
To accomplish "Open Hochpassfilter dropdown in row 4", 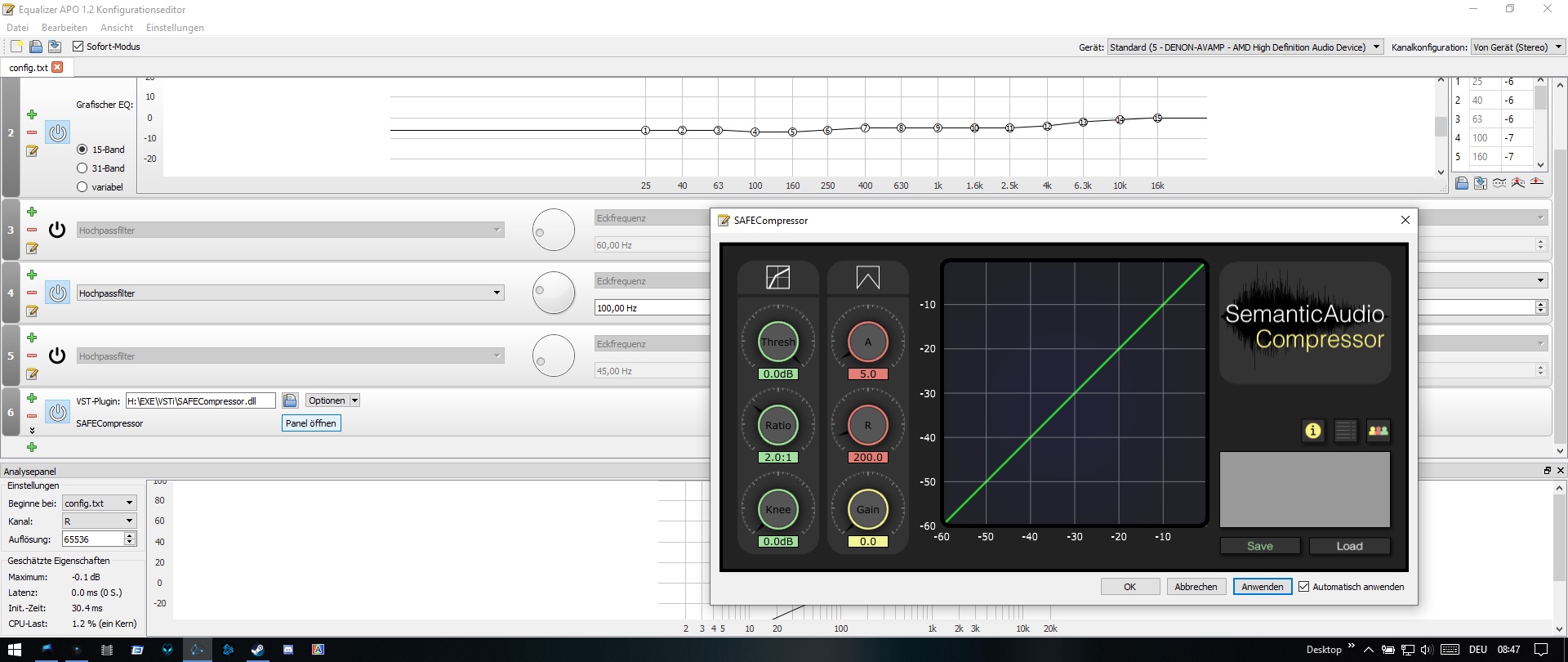I will click(x=290, y=293).
